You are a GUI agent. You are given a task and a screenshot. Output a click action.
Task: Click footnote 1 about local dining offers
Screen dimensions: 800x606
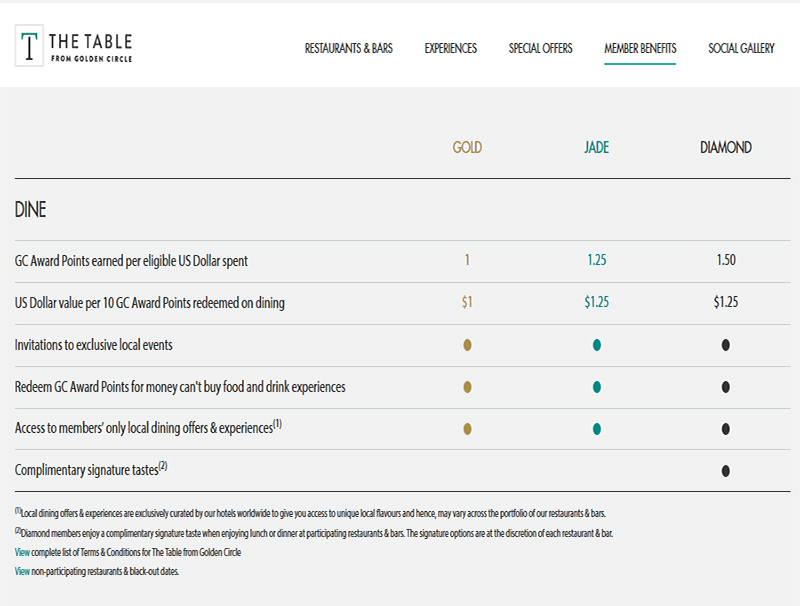[310, 513]
